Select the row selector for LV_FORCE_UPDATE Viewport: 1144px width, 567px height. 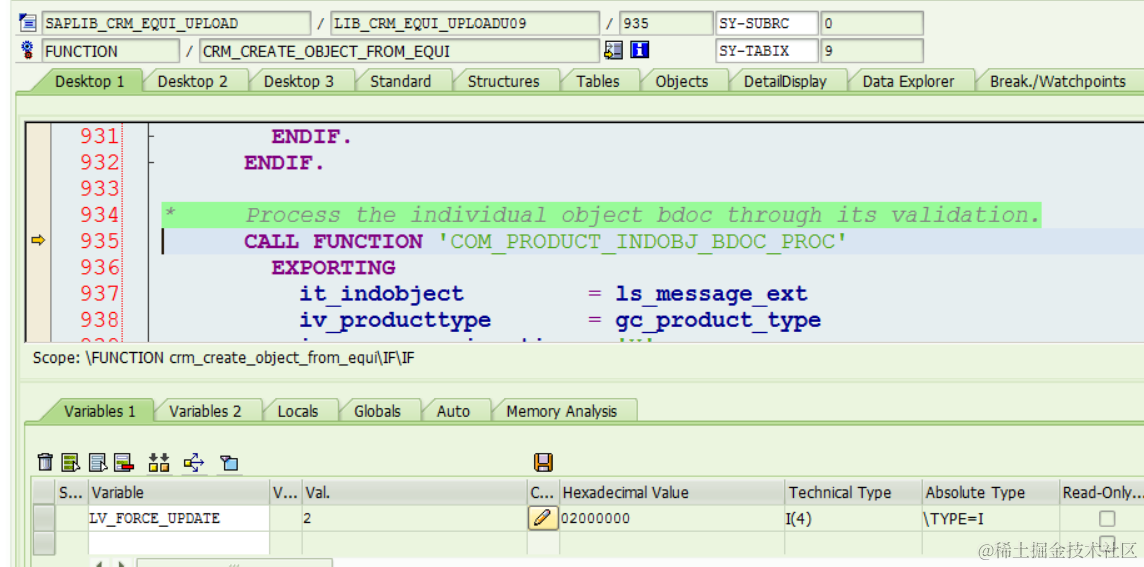tap(45, 518)
